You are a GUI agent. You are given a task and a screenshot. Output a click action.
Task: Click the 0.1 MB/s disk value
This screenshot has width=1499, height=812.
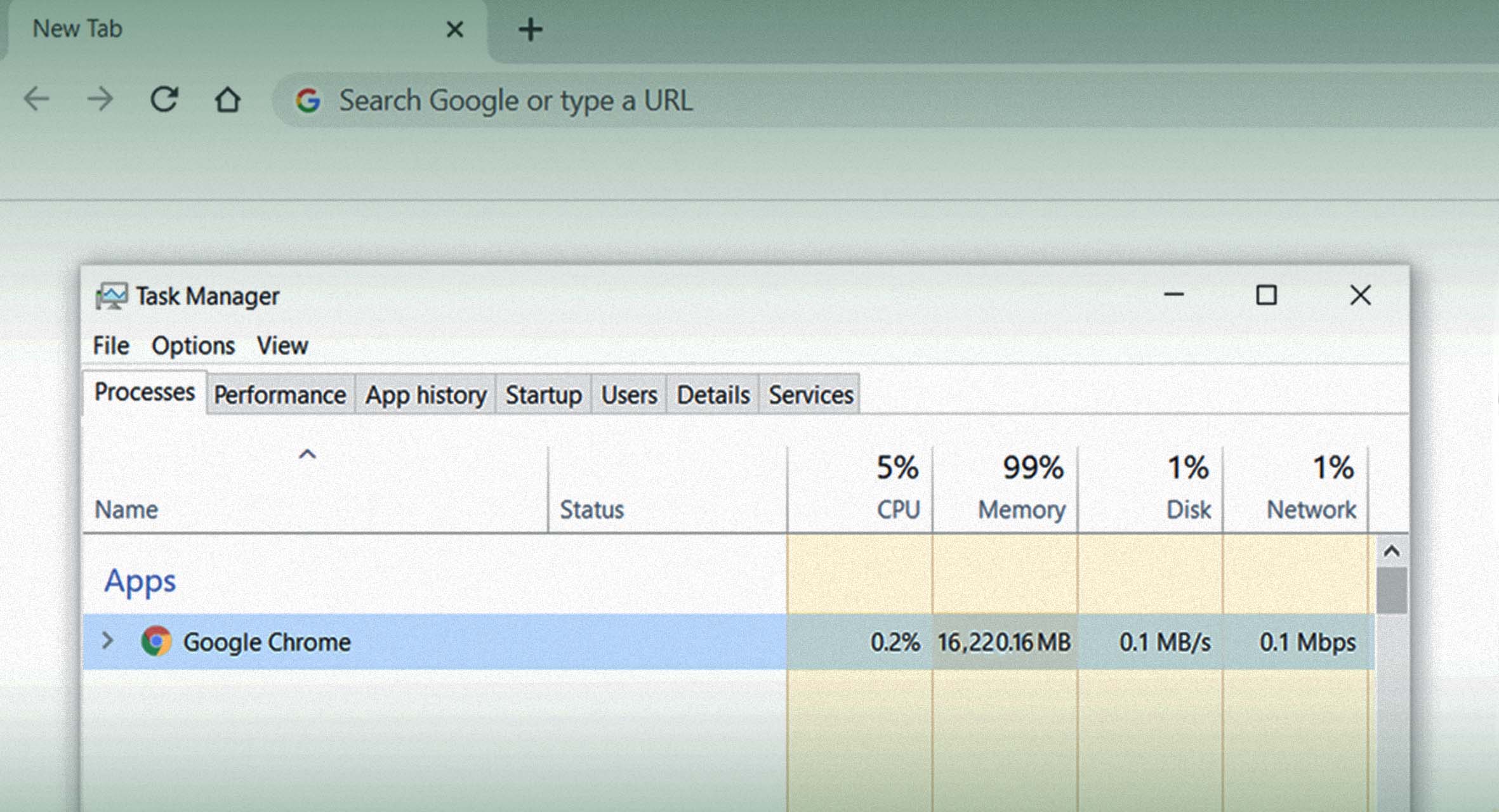tap(1165, 642)
